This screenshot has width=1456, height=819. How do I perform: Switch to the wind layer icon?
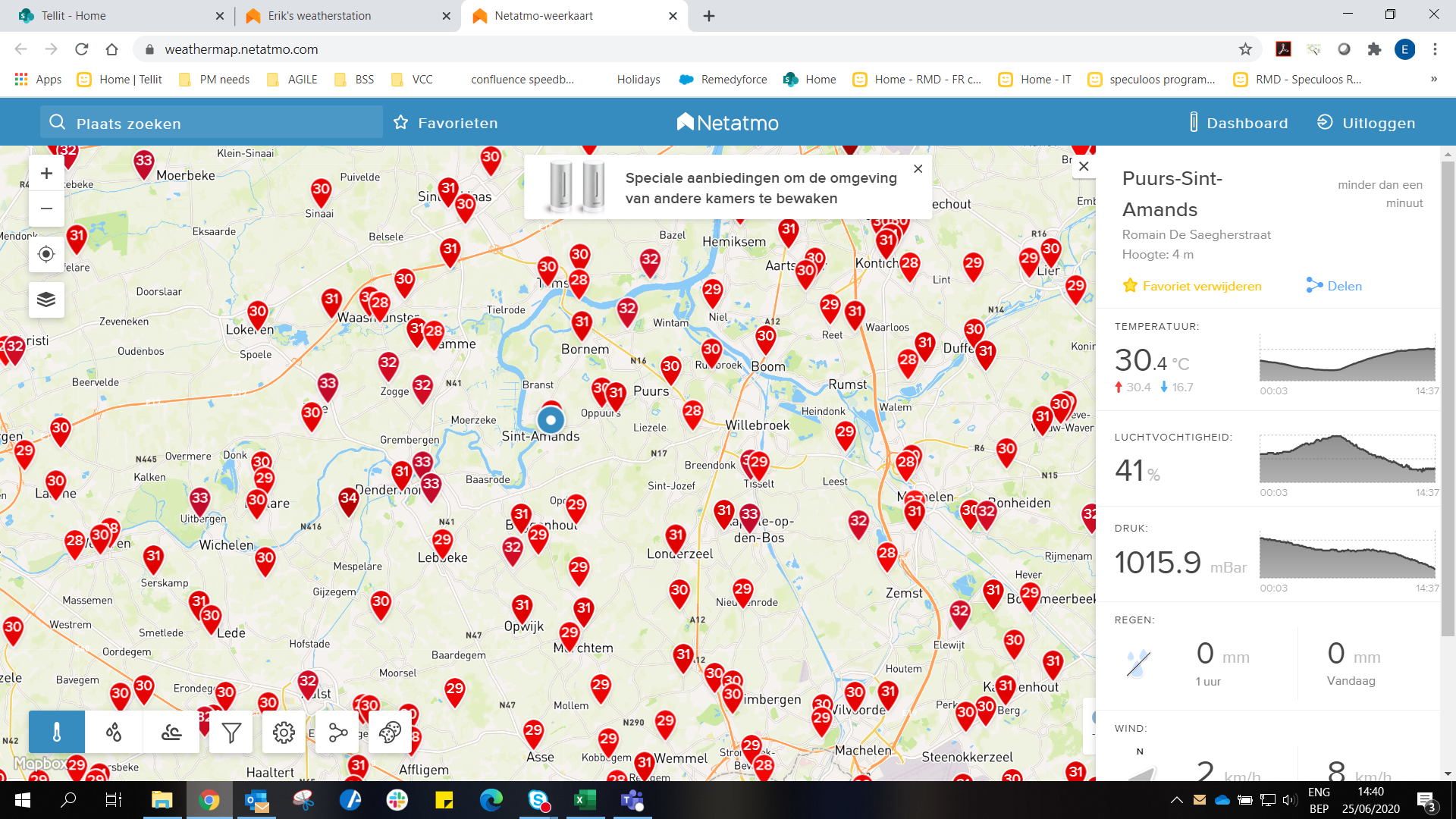click(171, 732)
